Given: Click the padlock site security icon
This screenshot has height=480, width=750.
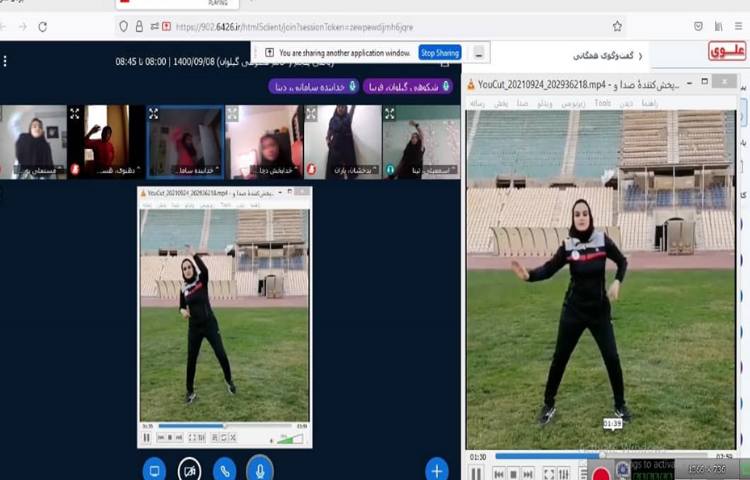Looking at the screenshot, I should (x=139, y=27).
